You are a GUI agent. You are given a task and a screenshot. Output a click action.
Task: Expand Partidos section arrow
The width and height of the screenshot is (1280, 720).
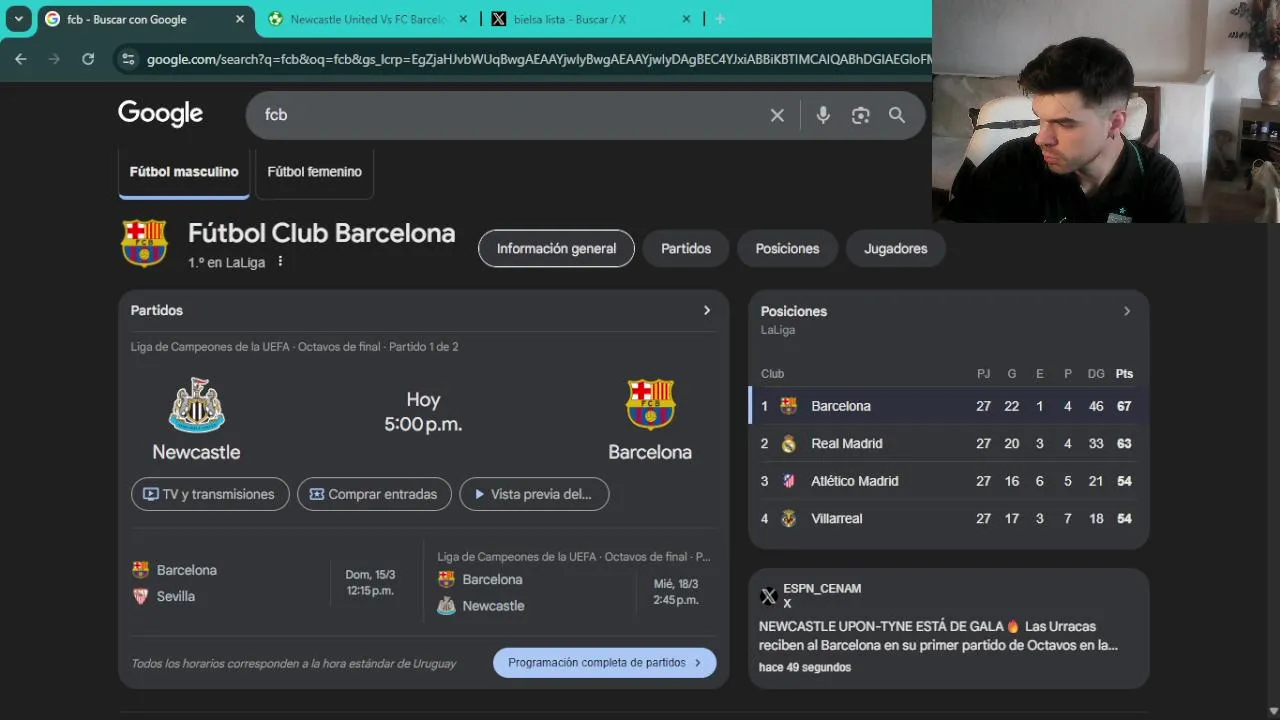[x=706, y=310]
